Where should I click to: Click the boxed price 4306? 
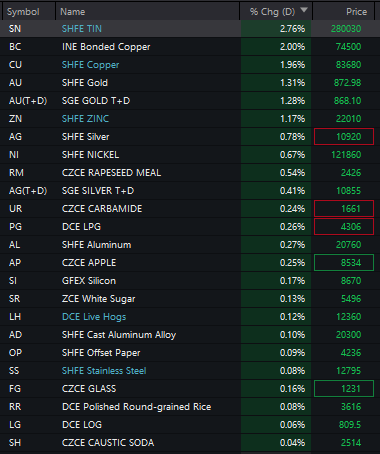[x=344, y=227]
